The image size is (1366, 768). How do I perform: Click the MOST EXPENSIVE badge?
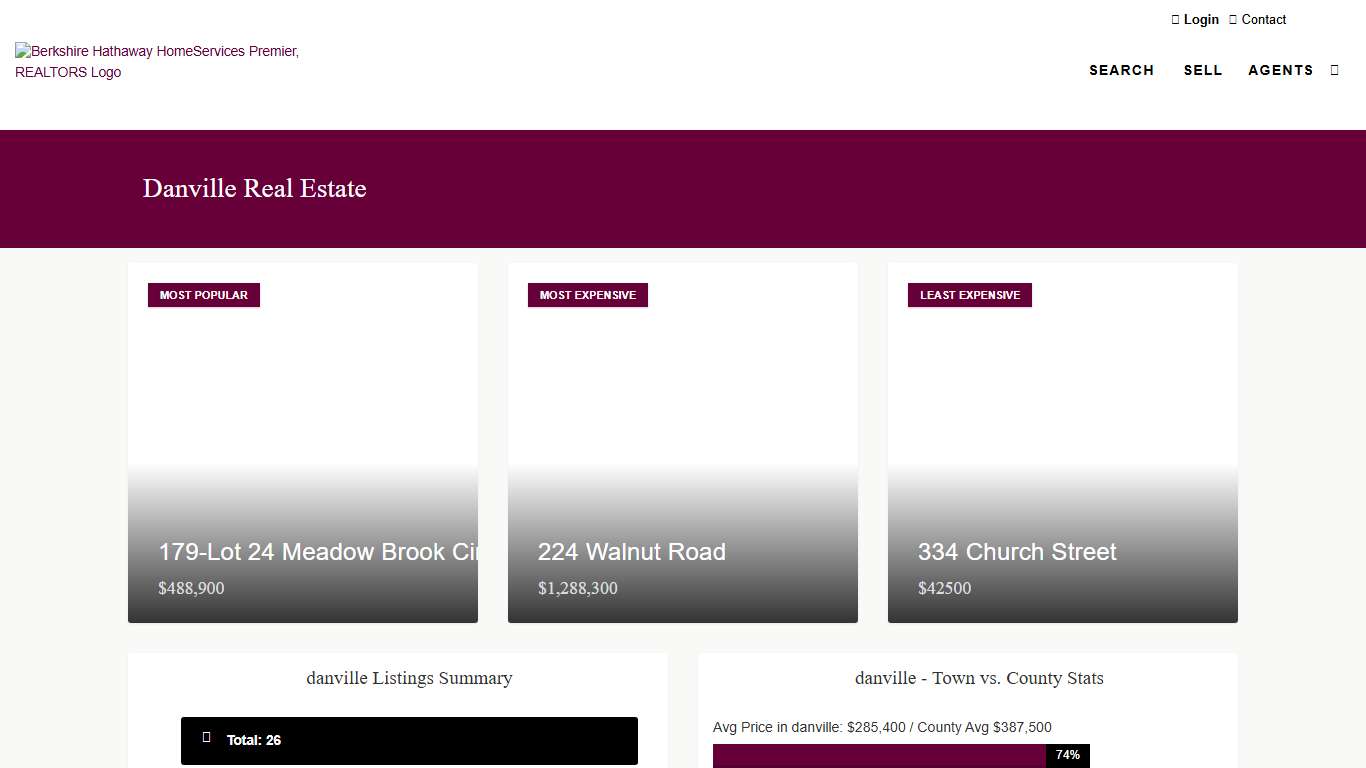tap(587, 295)
